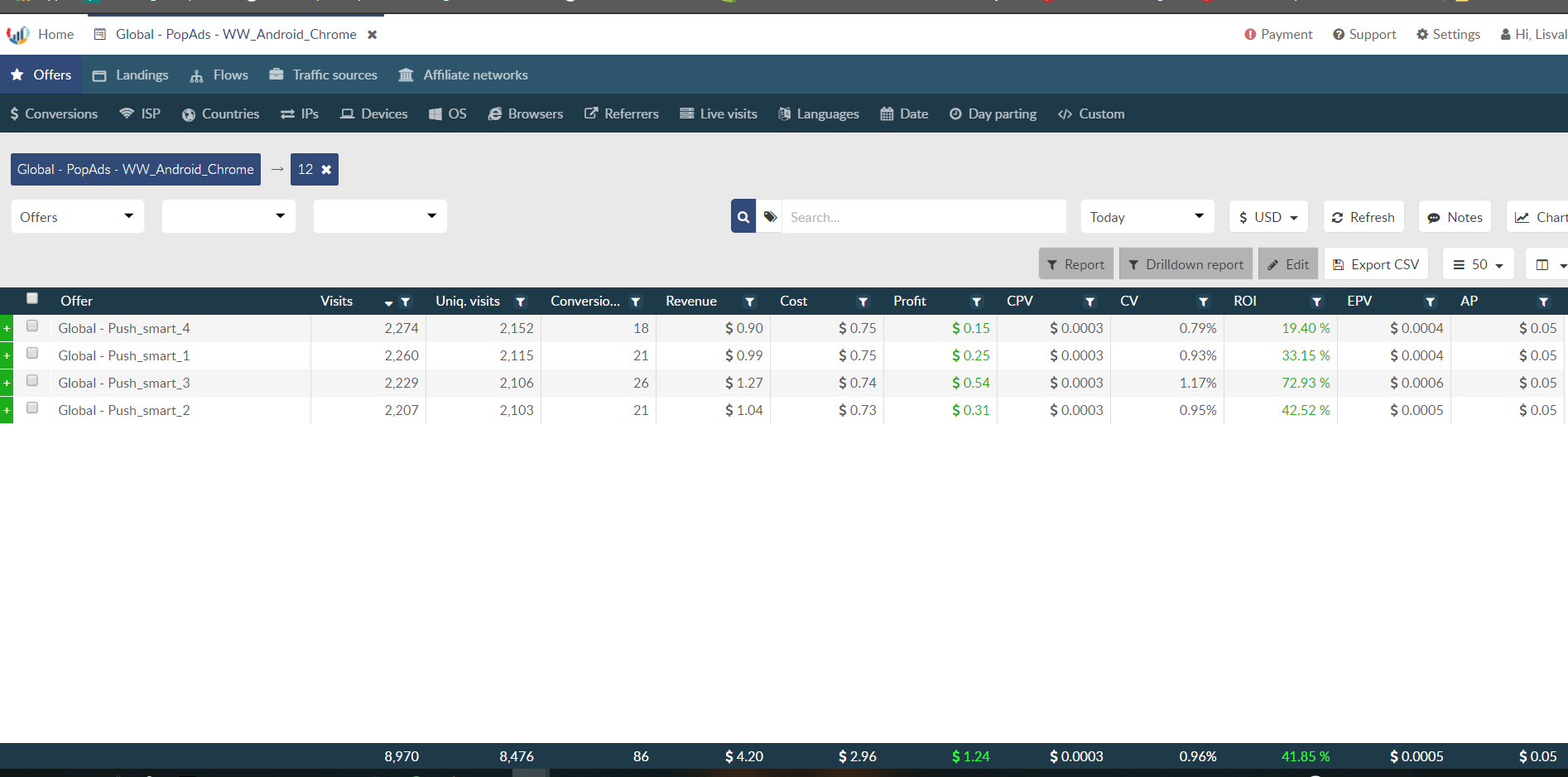Open the third empty grouping dropdown
Screen dimensions: 1568x777
(x=380, y=217)
